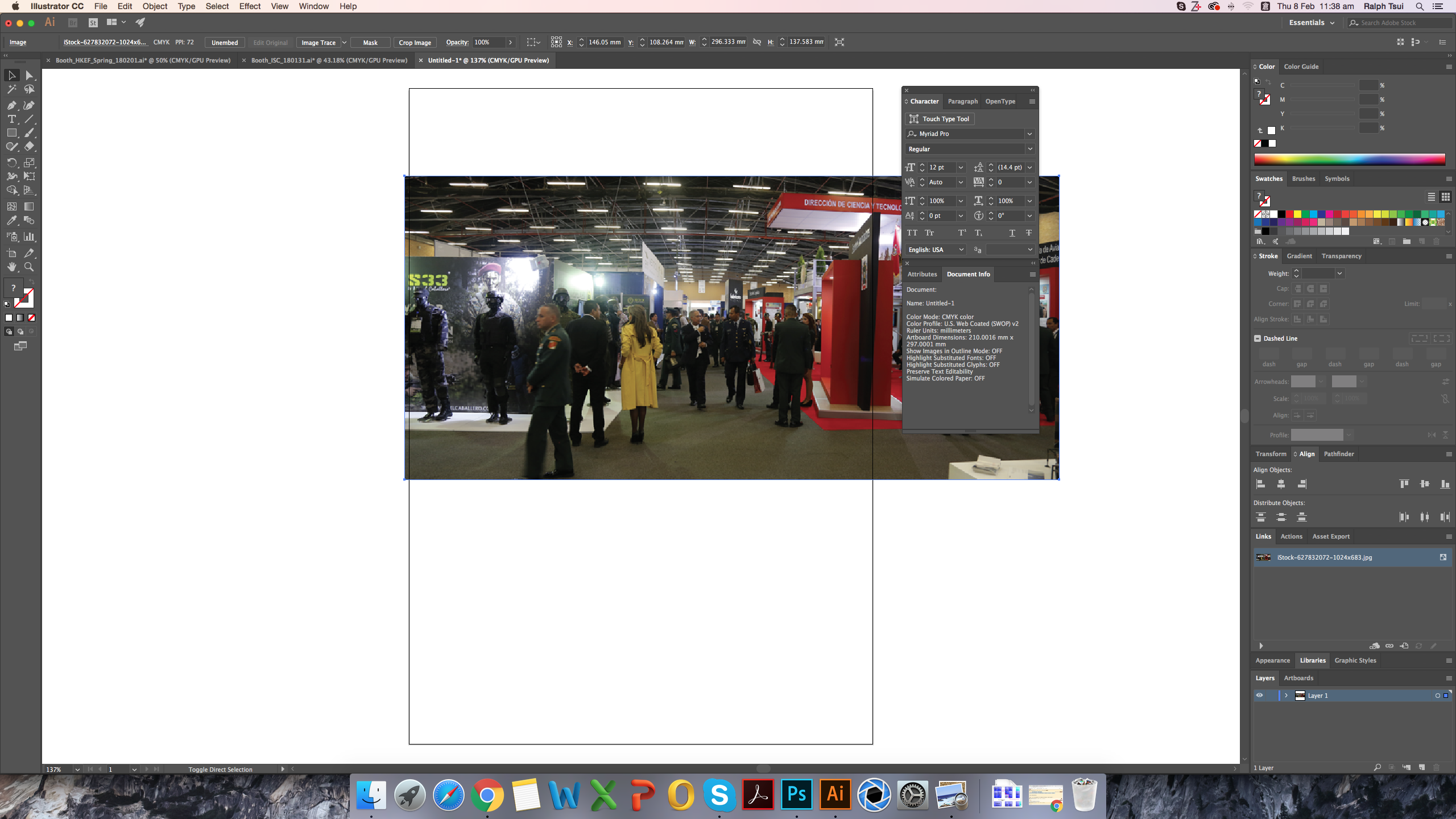Hide Layer 1 with the eye icon
Screen dimensions: 1456x819
(x=1259, y=696)
